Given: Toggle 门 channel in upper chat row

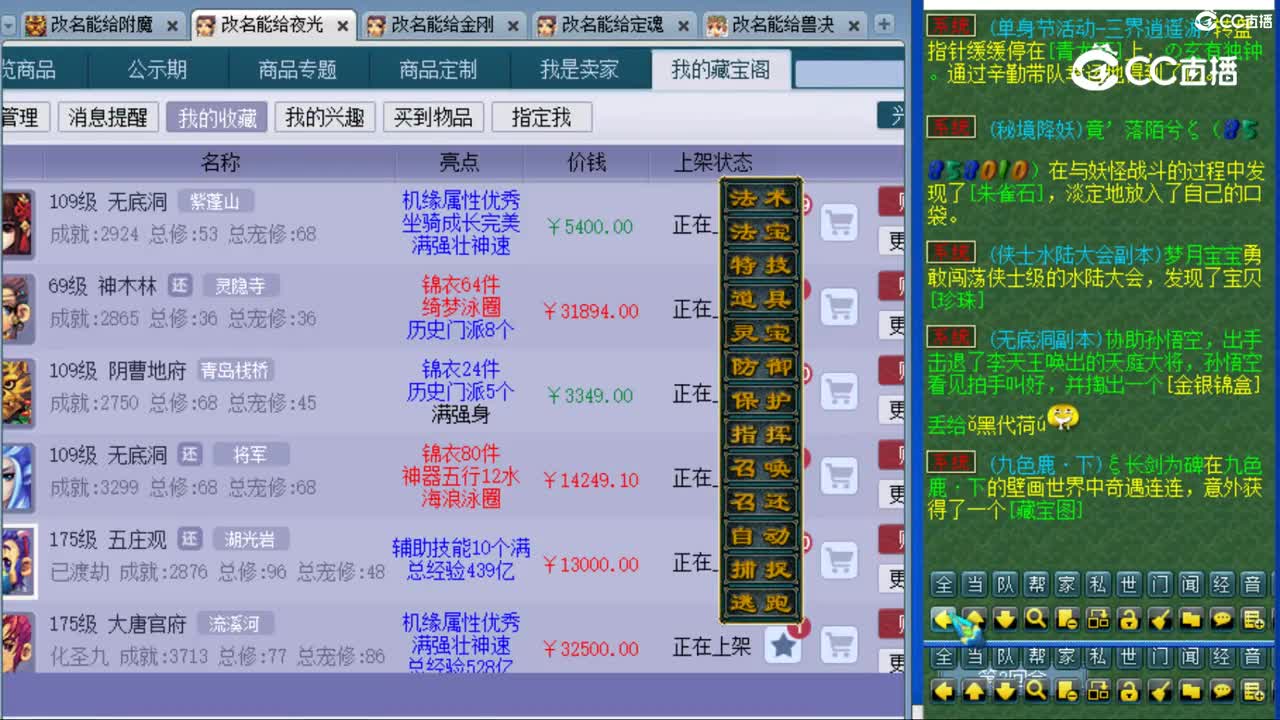Looking at the screenshot, I should (1160, 584).
